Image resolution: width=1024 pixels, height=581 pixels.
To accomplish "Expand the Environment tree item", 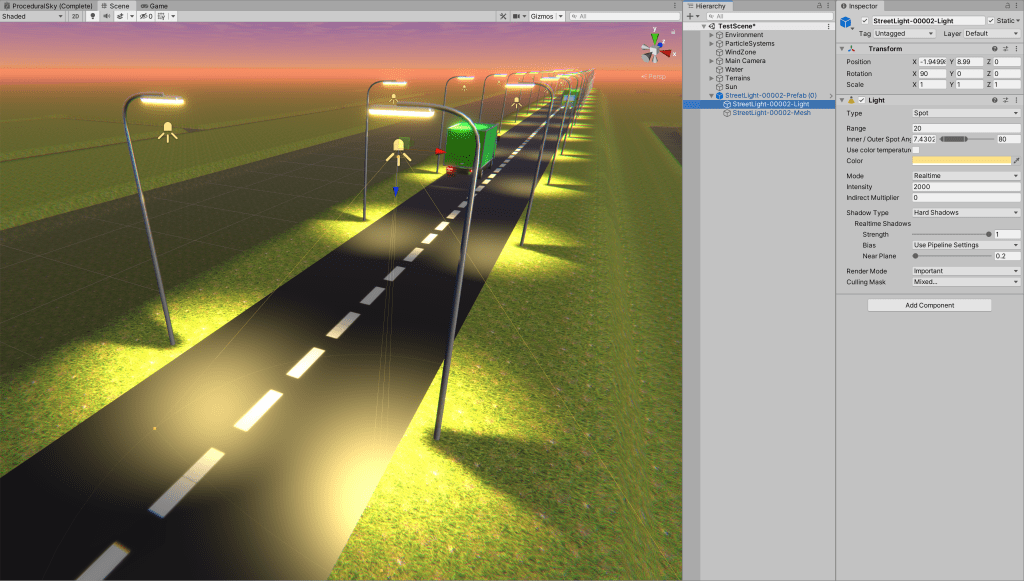I will tap(711, 35).
